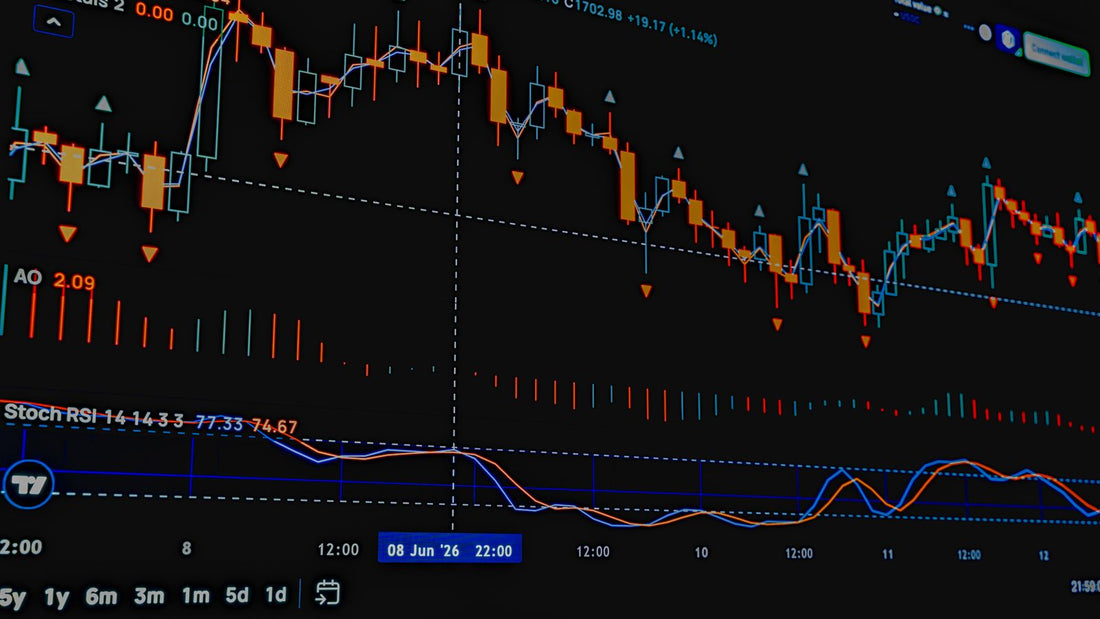Click the TradingView logo icon

tap(28, 484)
